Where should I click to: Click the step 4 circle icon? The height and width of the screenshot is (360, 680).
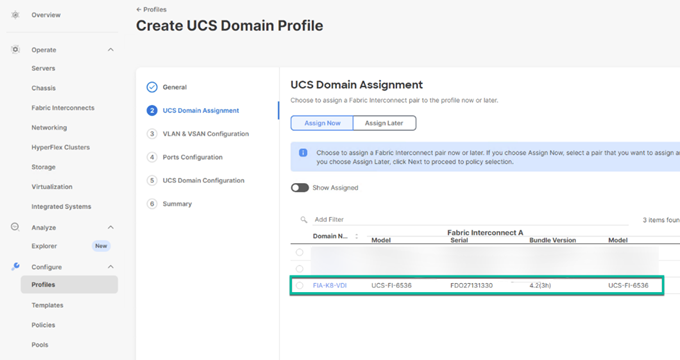(152, 157)
